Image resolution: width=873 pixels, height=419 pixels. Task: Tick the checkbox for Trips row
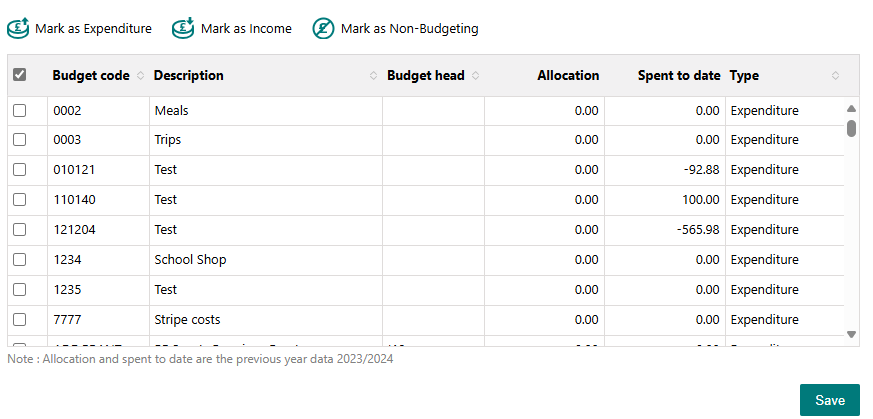[19, 140]
